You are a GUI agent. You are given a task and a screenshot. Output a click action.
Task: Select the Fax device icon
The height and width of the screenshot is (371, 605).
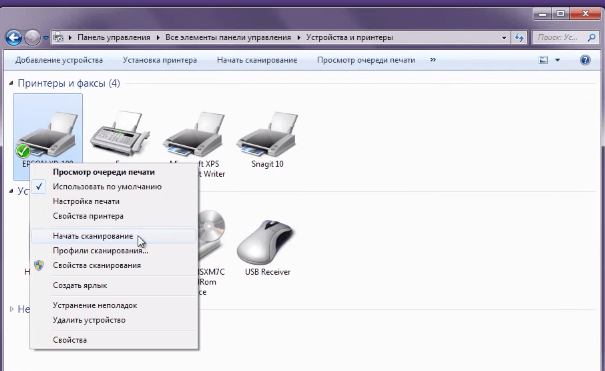[121, 133]
